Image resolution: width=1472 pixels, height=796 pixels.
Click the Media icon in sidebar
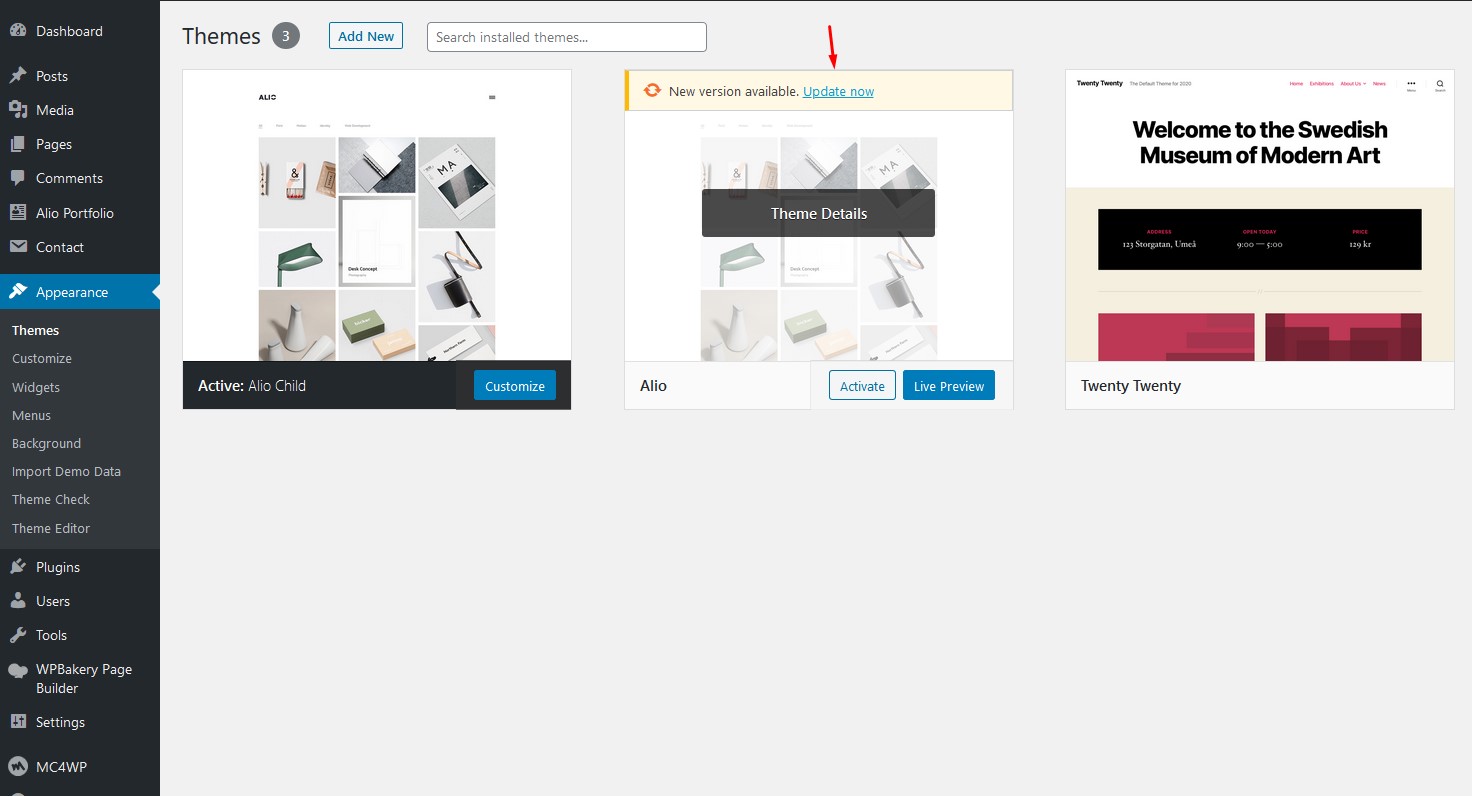(x=18, y=110)
